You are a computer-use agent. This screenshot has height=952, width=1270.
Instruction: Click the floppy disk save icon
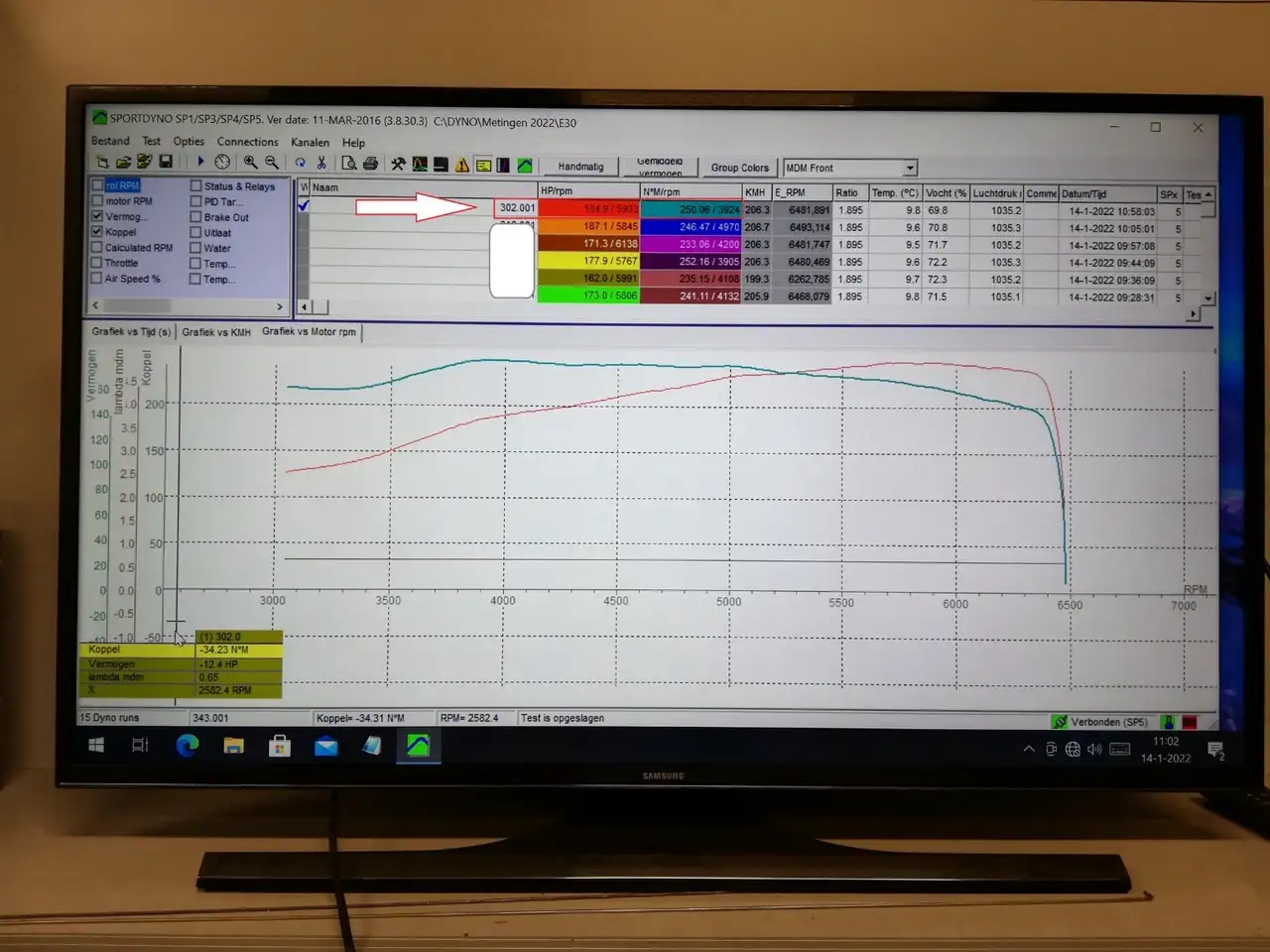click(166, 162)
